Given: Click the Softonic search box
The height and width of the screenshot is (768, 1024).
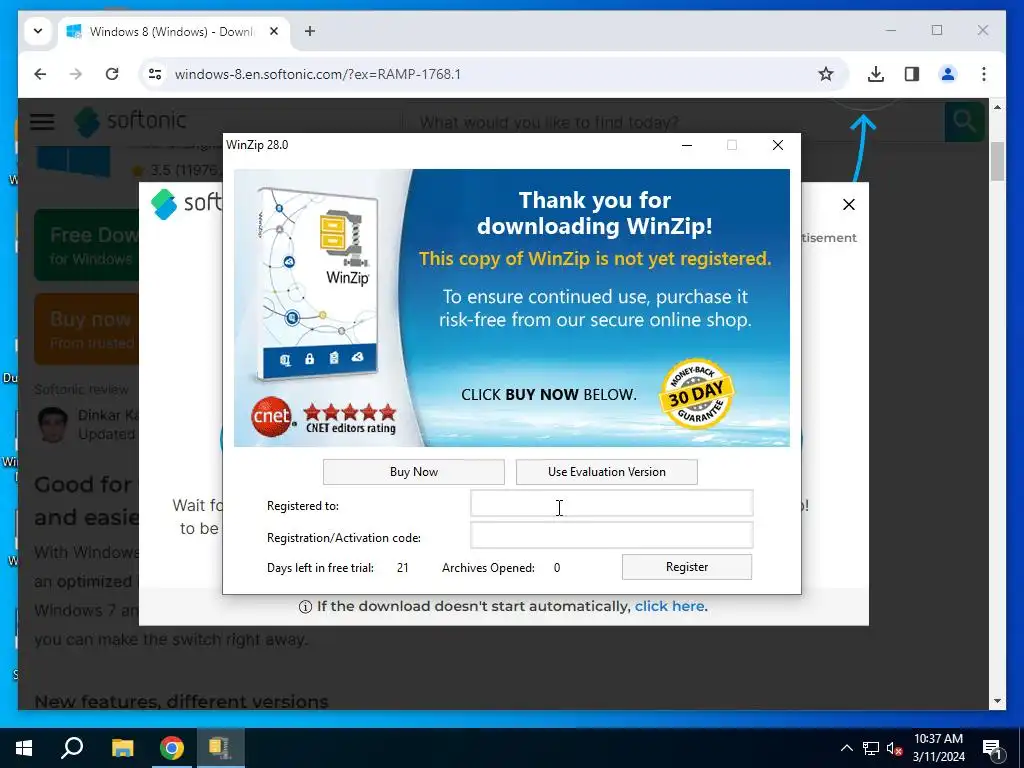Looking at the screenshot, I should tap(673, 122).
